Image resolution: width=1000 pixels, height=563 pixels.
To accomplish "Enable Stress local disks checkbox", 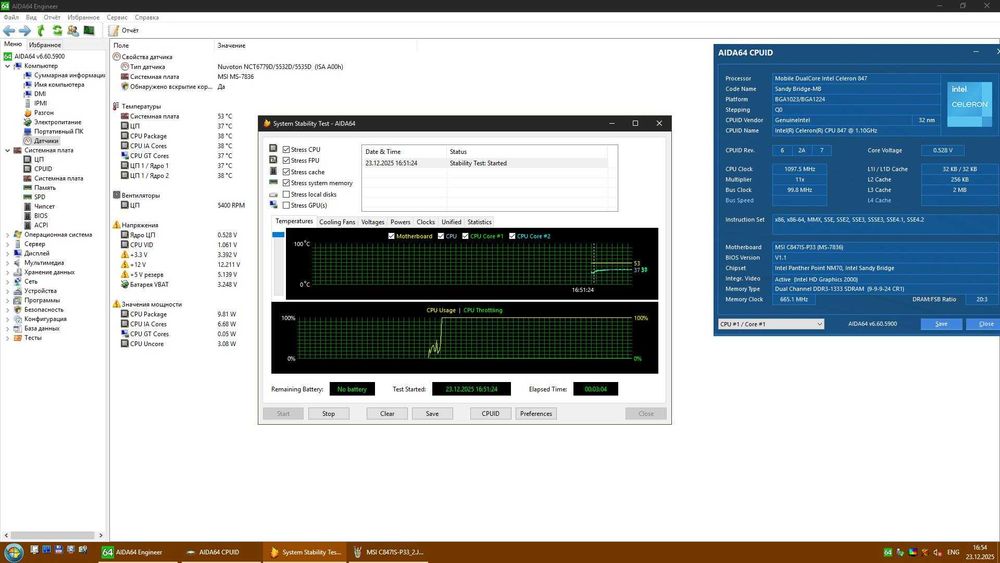I will (x=286, y=194).
